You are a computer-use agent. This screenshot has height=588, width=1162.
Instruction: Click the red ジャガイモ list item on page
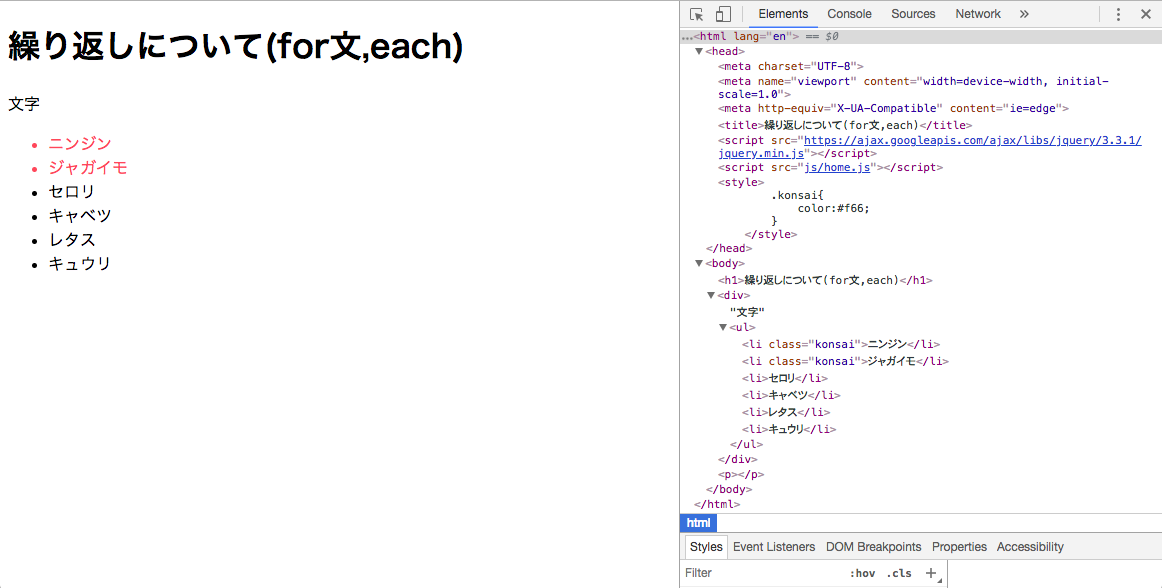click(88, 168)
